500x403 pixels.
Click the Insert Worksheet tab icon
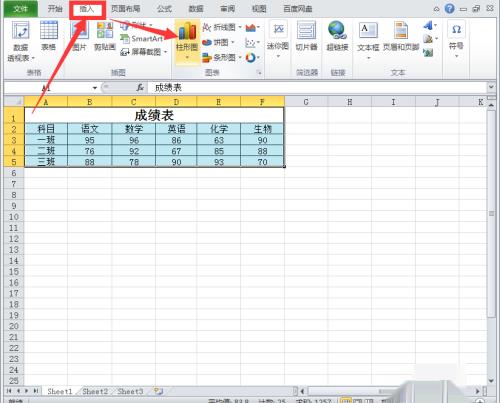click(158, 391)
